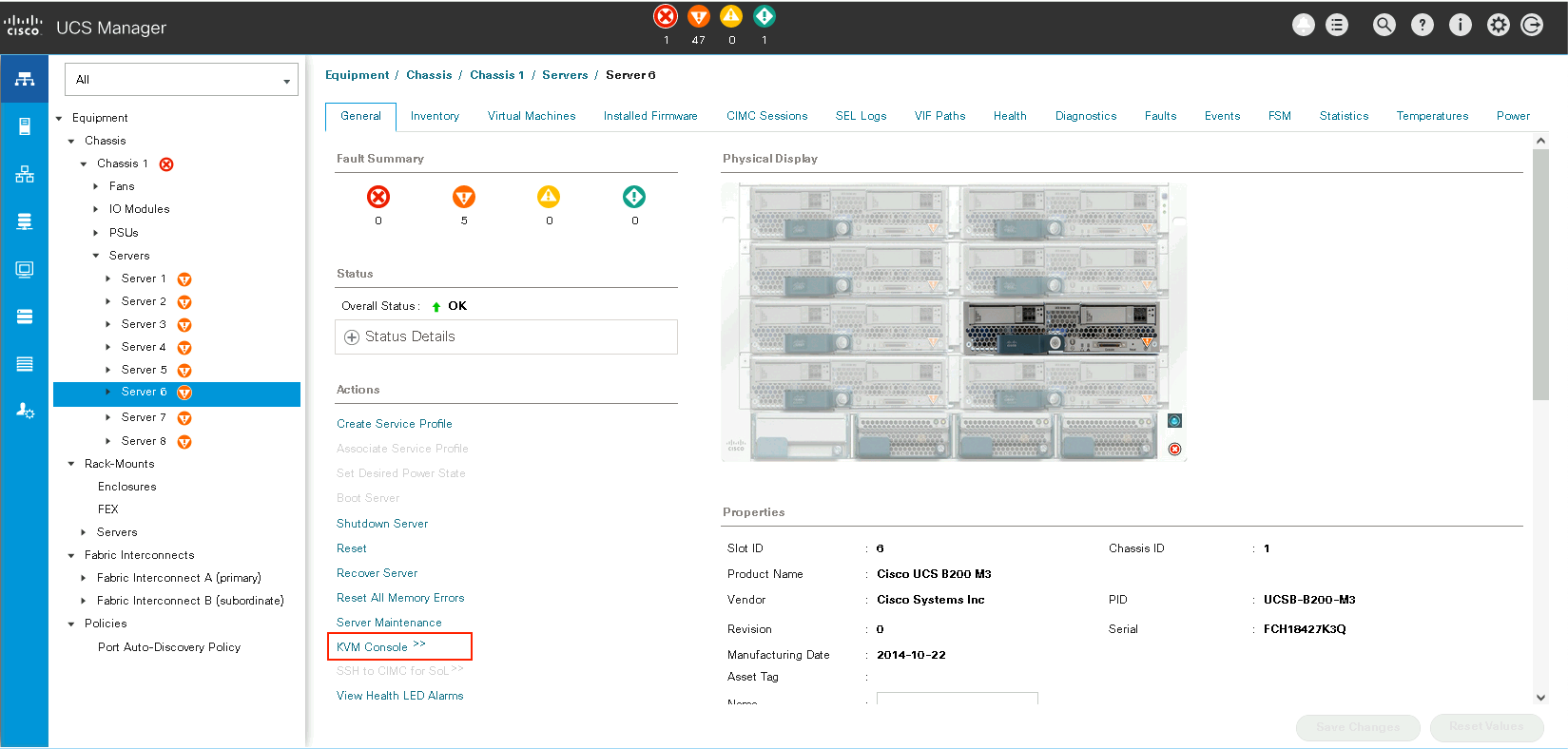The width and height of the screenshot is (1568, 749).
Task: Open the settings gear icon in header
Action: point(1498,26)
